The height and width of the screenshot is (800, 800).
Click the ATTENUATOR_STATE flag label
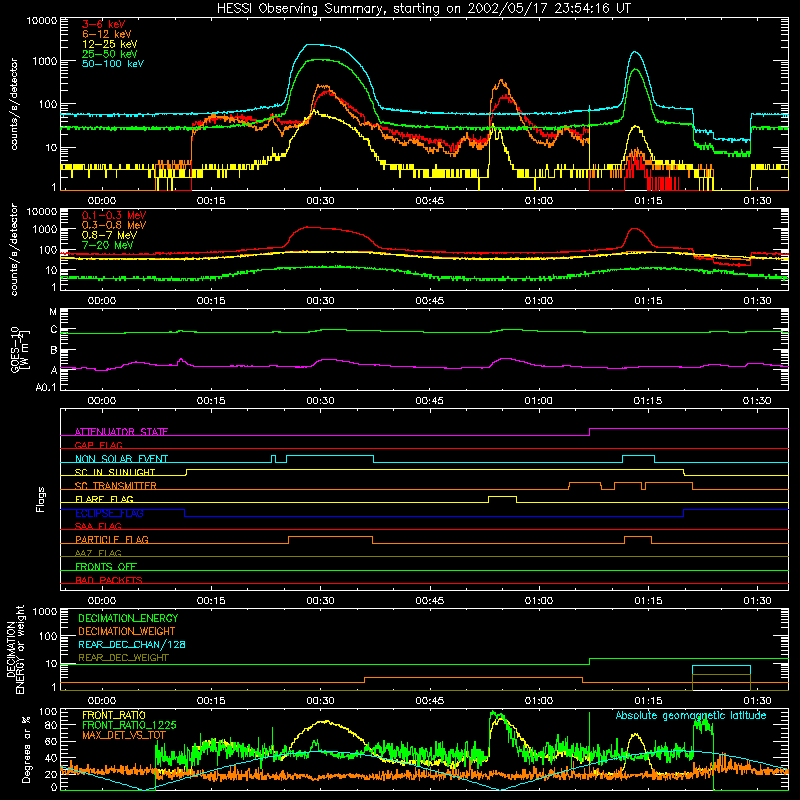click(121, 432)
